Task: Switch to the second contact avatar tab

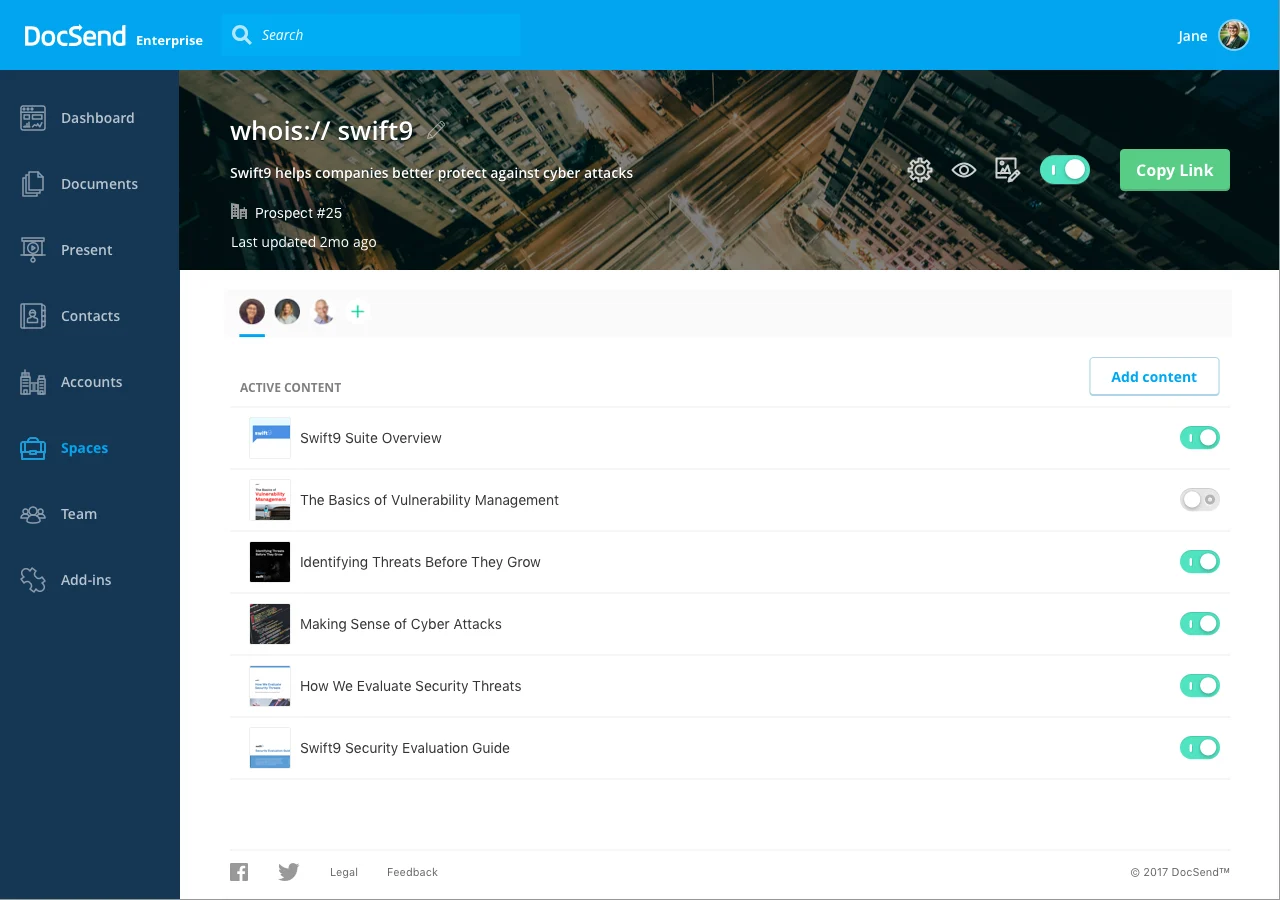Action: pyautogui.click(x=287, y=311)
